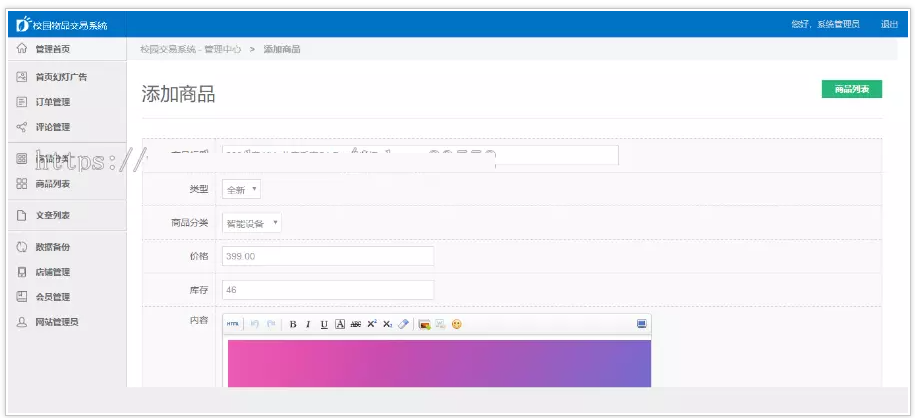This screenshot has width=915, height=418.
Task: Click the 类型 field label
Action: point(199,189)
